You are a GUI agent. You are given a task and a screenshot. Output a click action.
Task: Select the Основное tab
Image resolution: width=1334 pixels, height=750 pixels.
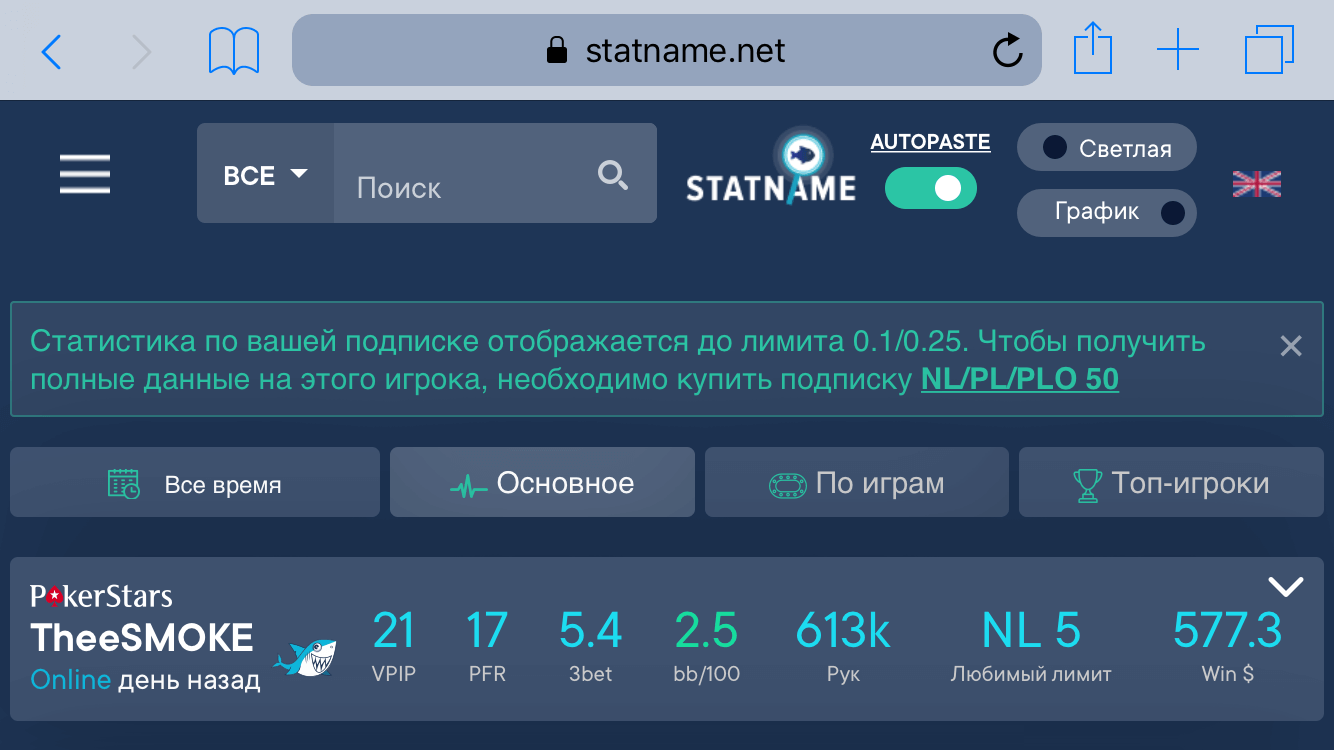tap(542, 482)
